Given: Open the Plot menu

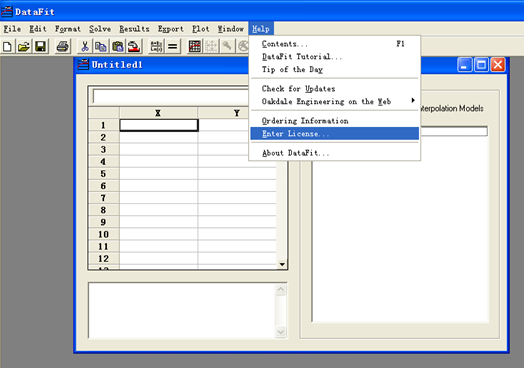Looking at the screenshot, I should pos(201,29).
